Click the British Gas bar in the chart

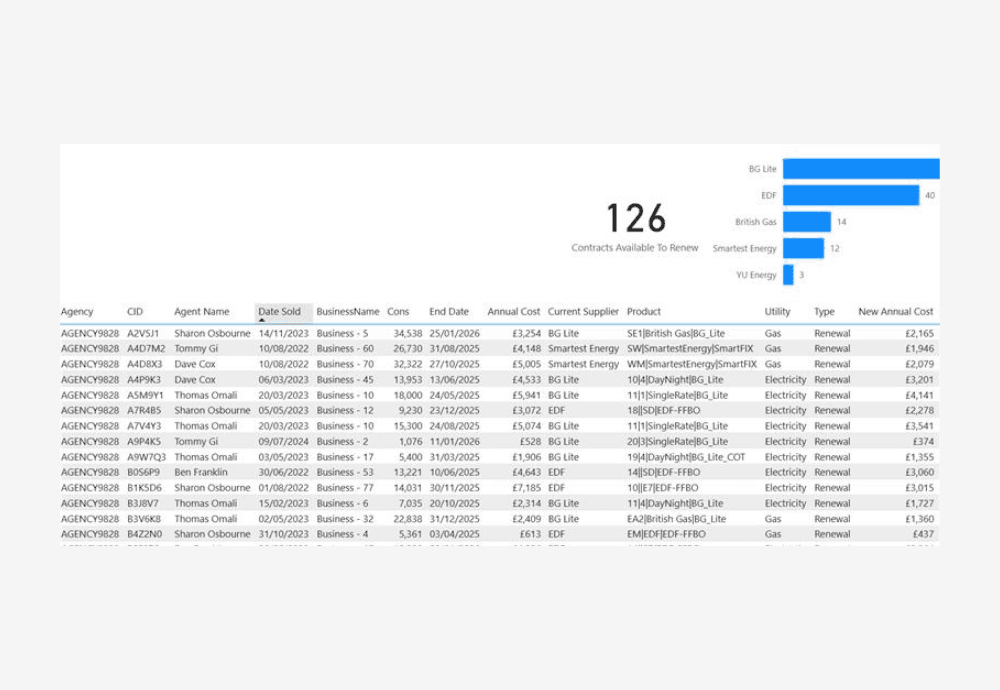click(807, 222)
